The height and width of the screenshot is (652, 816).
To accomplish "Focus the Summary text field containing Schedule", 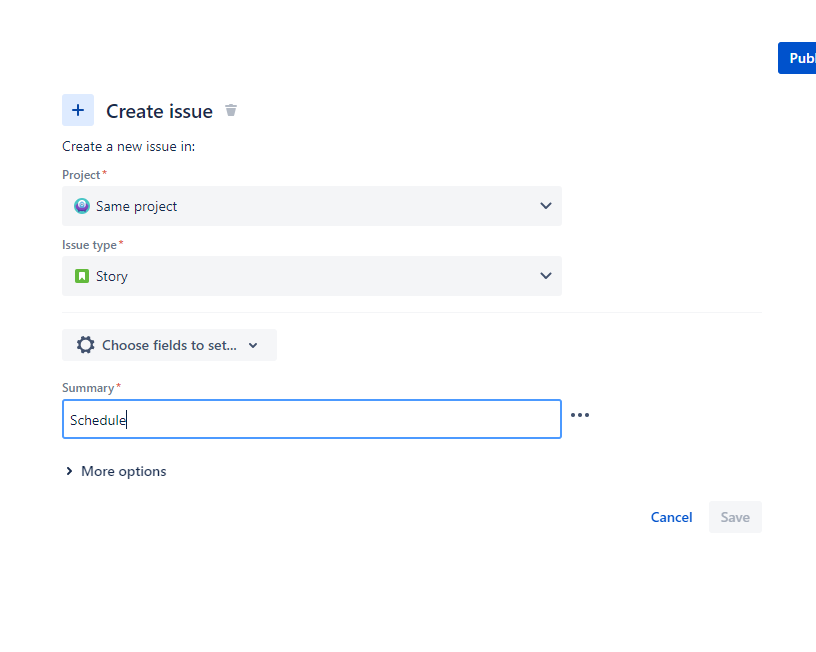I will coord(311,420).
